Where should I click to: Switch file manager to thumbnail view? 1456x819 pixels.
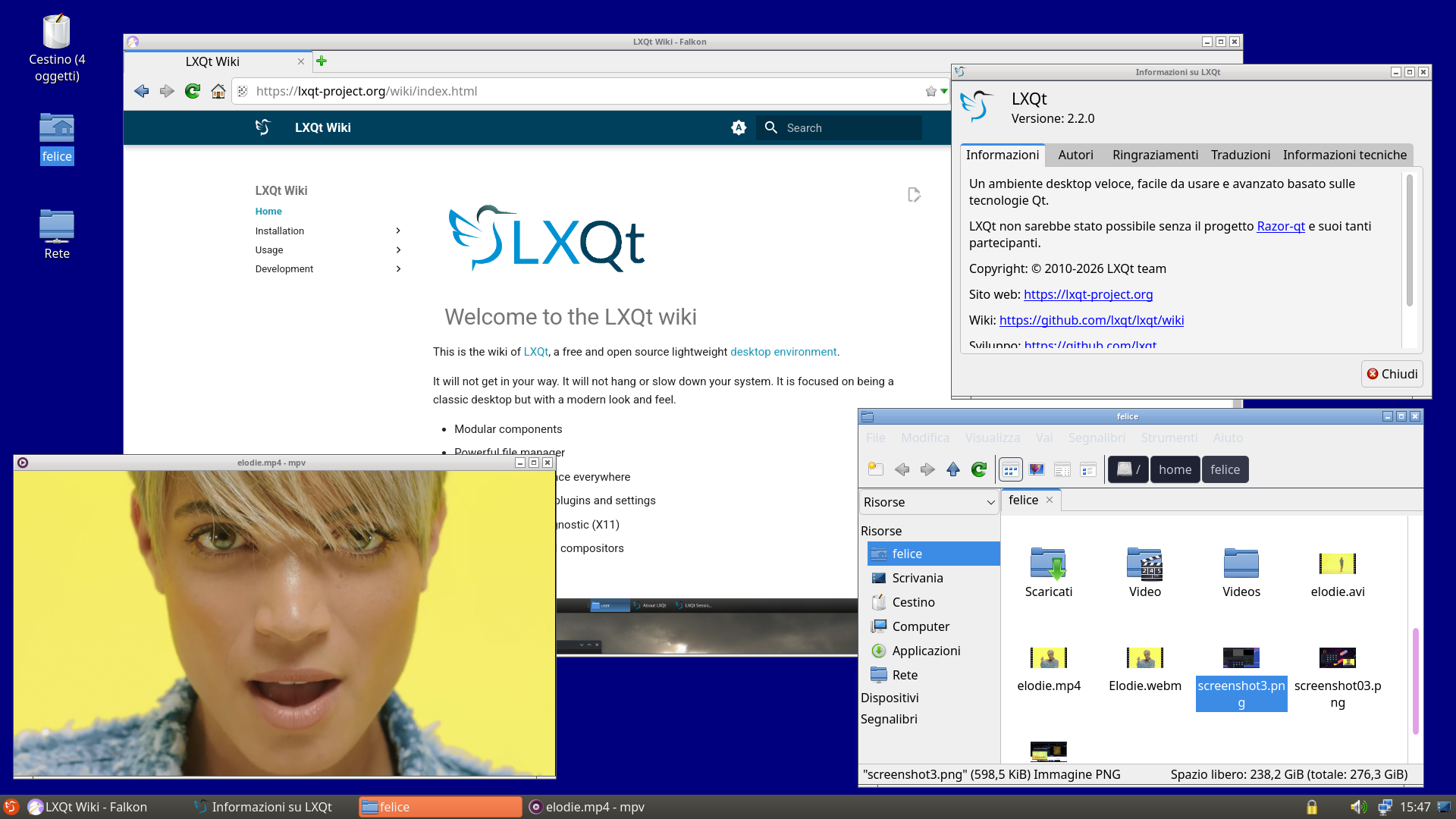[x=1037, y=469]
